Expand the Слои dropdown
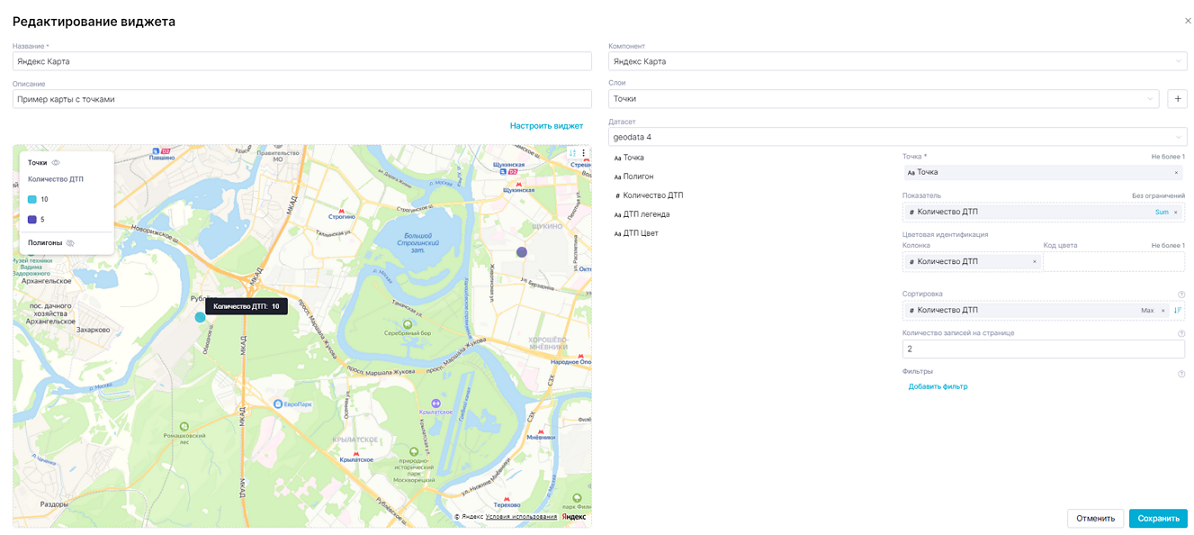The image size is (1194, 535). tap(884, 99)
